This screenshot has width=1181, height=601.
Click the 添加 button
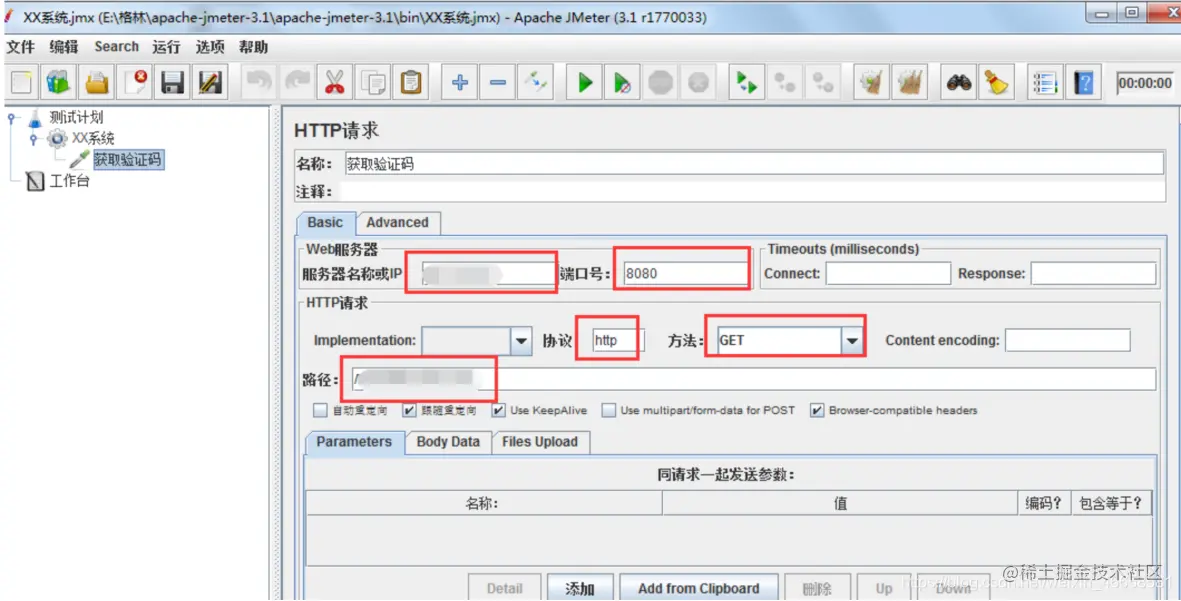coord(580,588)
